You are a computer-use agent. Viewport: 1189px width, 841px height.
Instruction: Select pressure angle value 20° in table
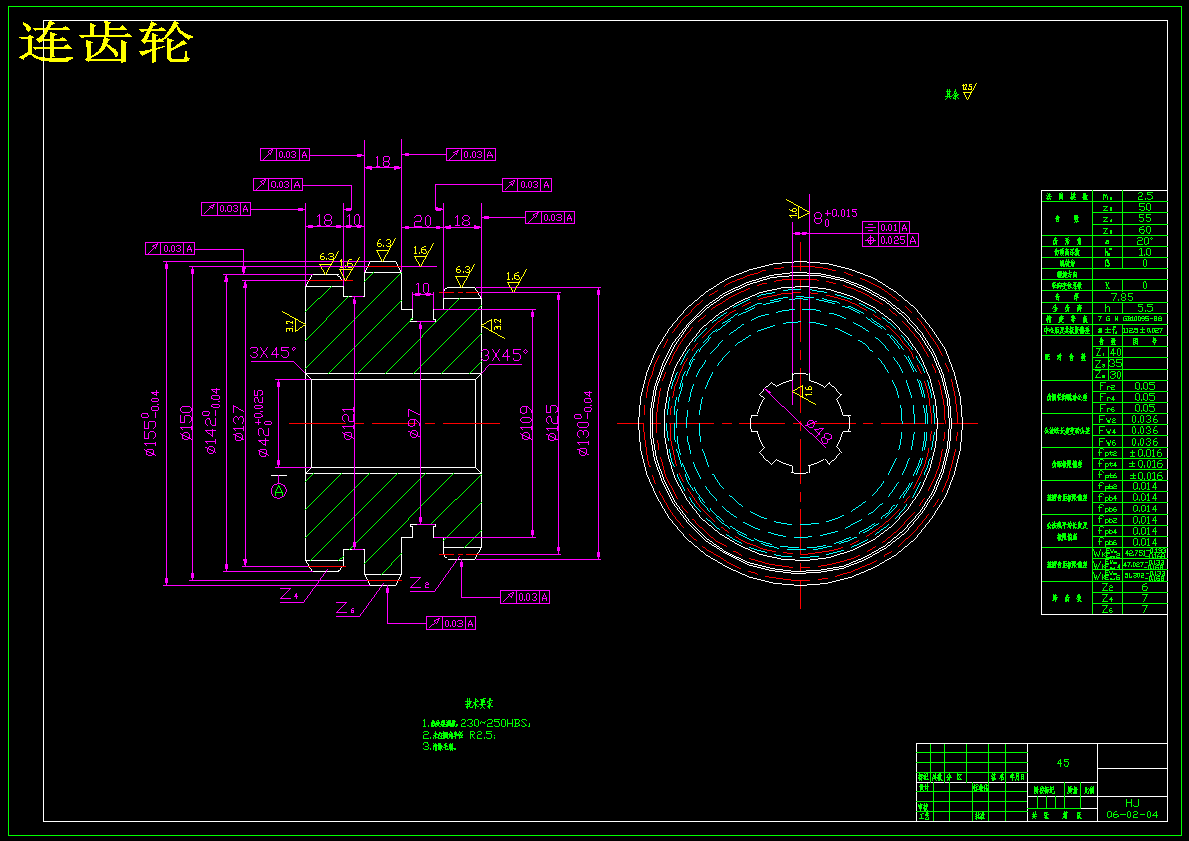tap(1145, 241)
